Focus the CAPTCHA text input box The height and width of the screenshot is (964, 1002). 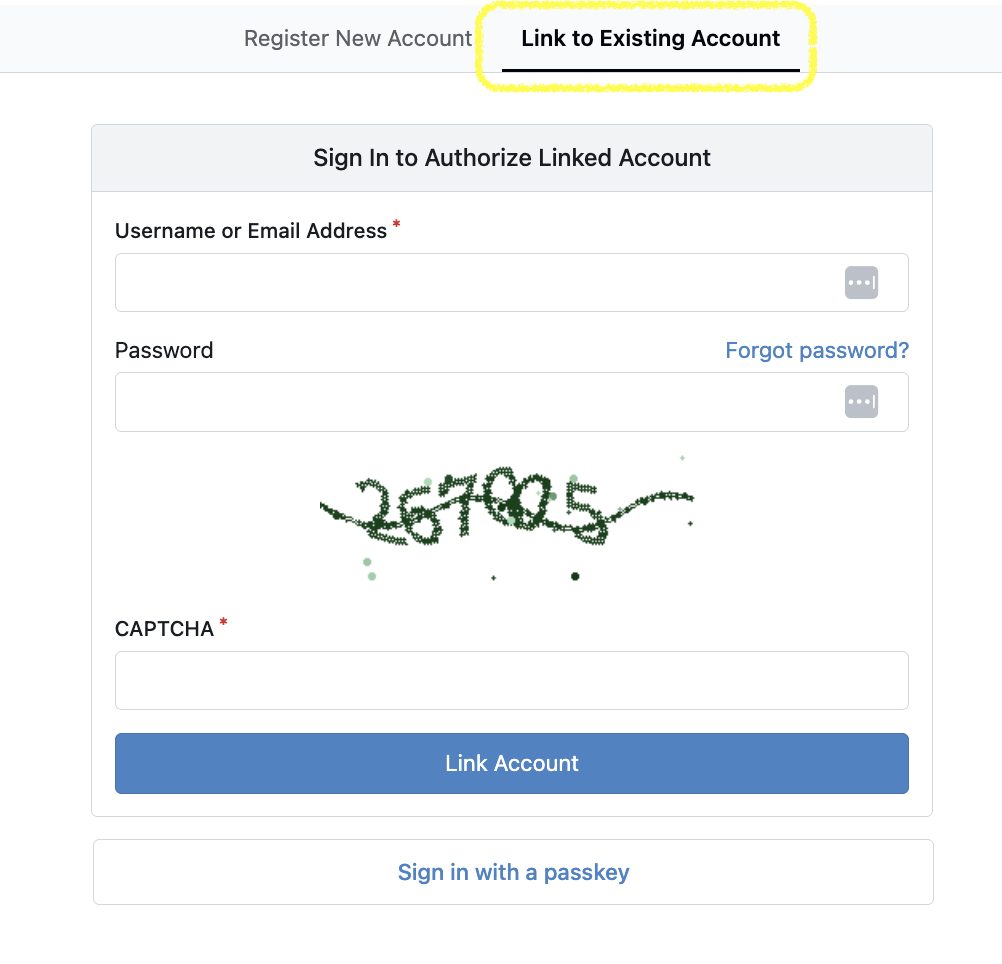[511, 681]
